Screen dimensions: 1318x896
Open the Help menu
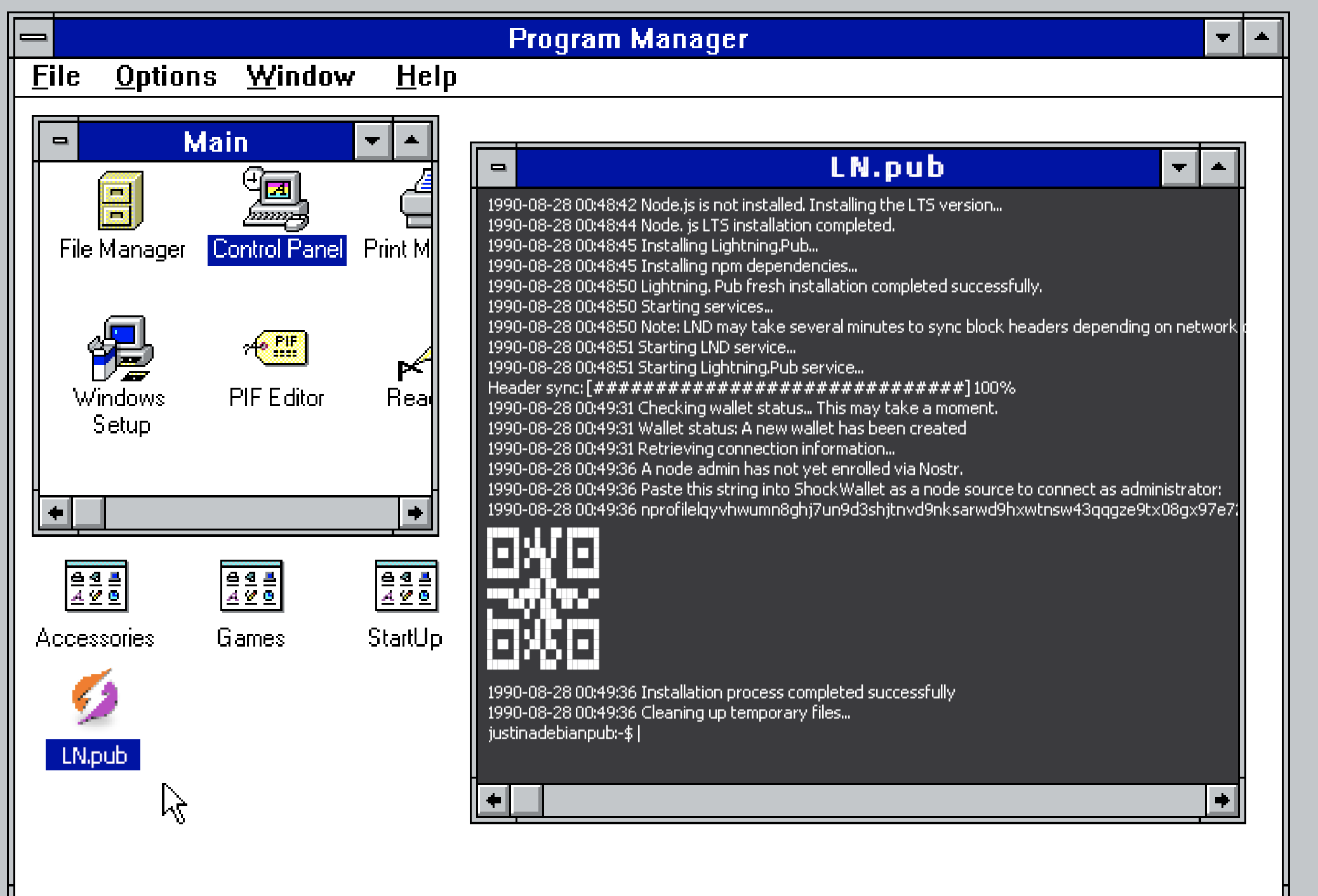coord(426,77)
